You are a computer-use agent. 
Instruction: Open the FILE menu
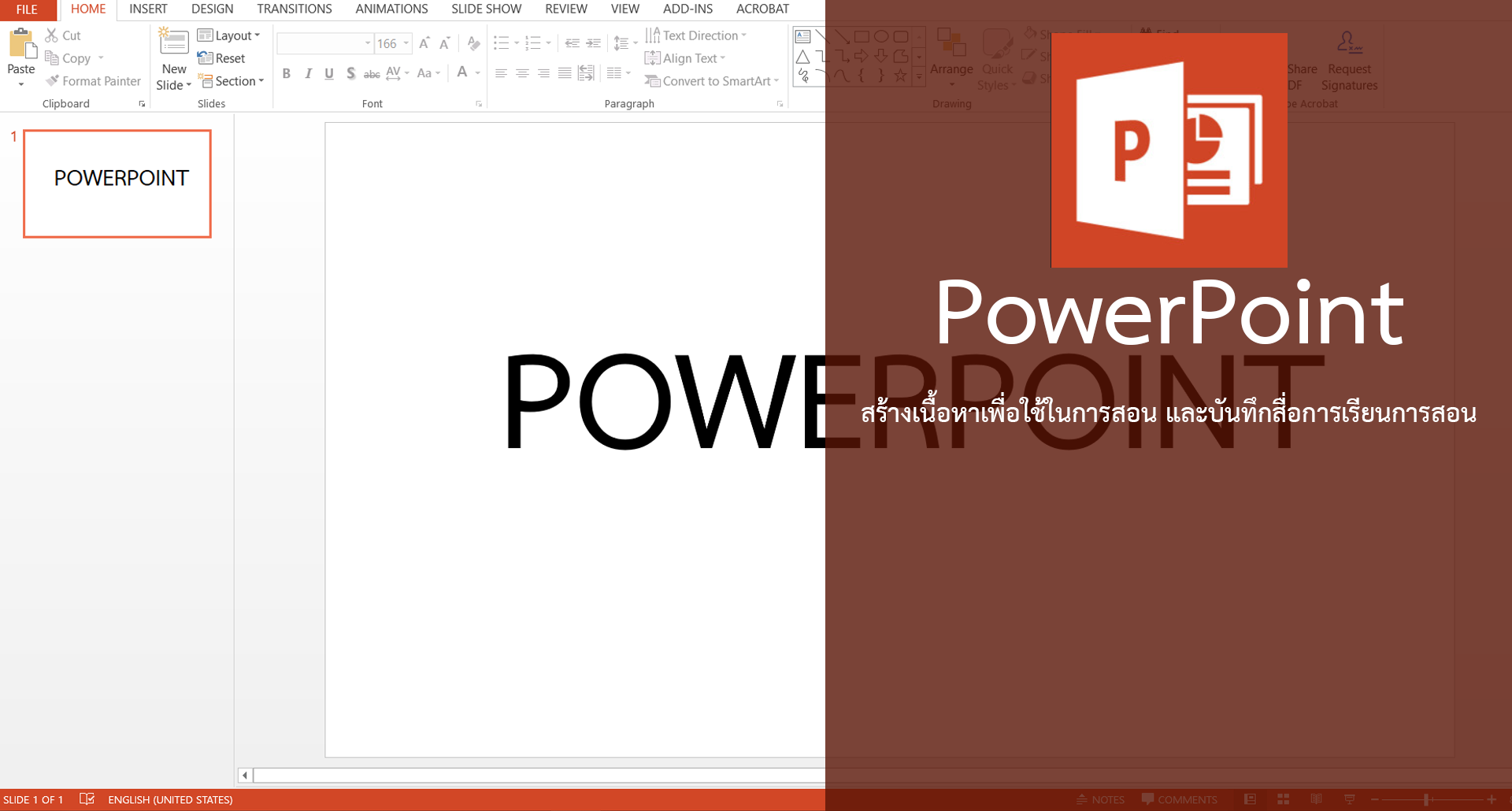click(x=28, y=9)
